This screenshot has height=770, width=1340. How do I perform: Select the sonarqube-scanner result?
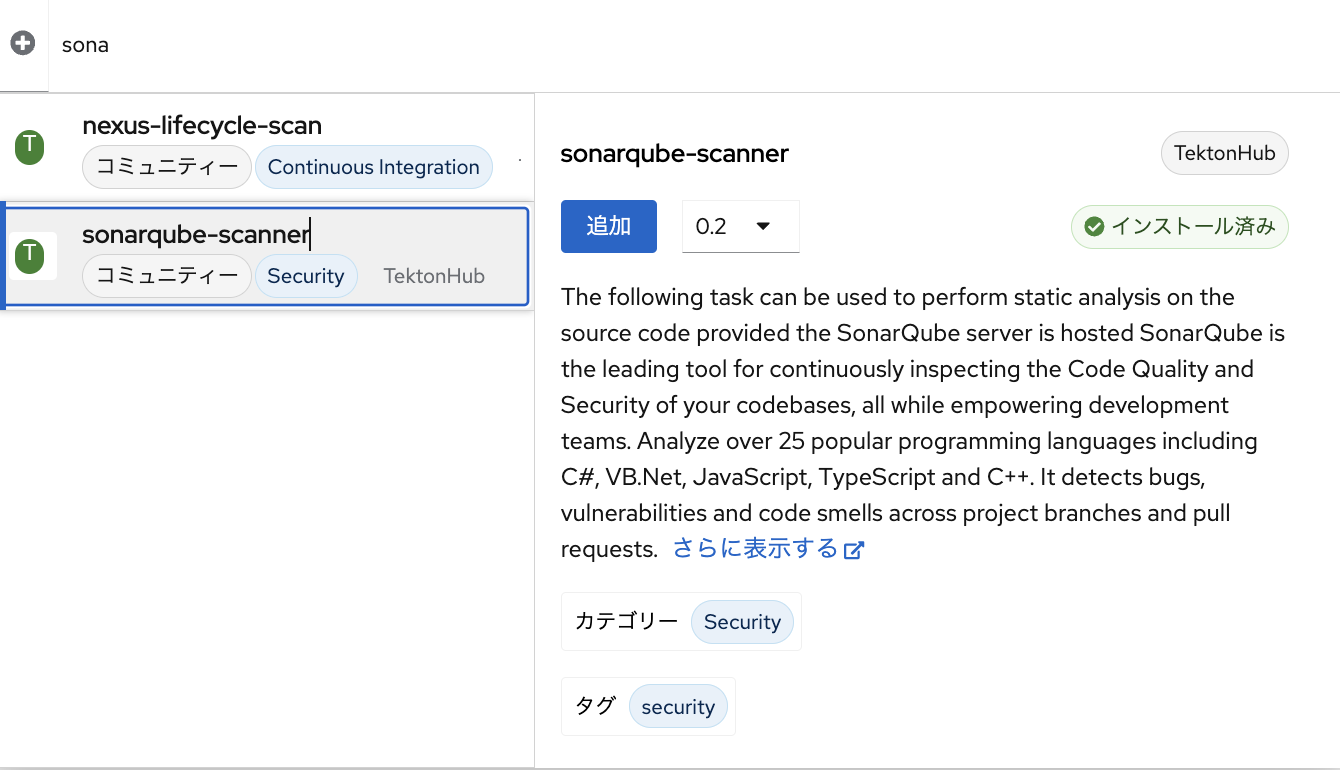click(x=196, y=235)
